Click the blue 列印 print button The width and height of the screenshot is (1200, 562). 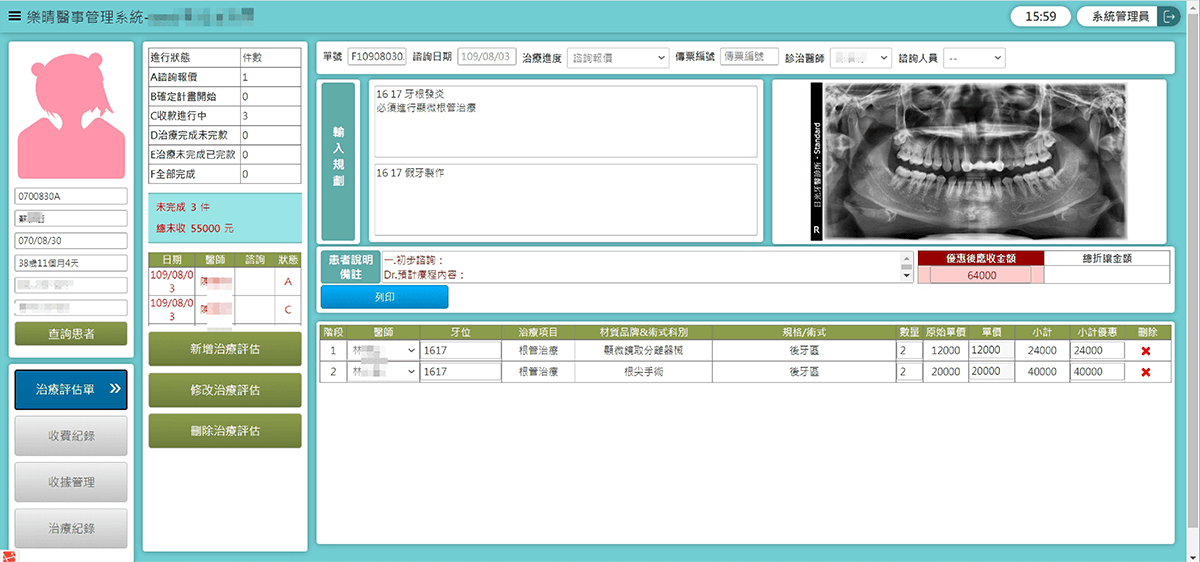click(x=384, y=297)
